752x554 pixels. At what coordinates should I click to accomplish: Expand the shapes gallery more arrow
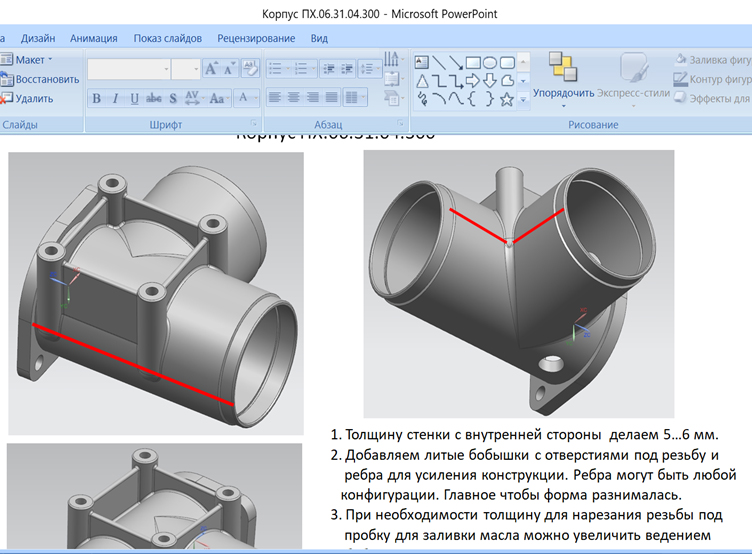[523, 98]
